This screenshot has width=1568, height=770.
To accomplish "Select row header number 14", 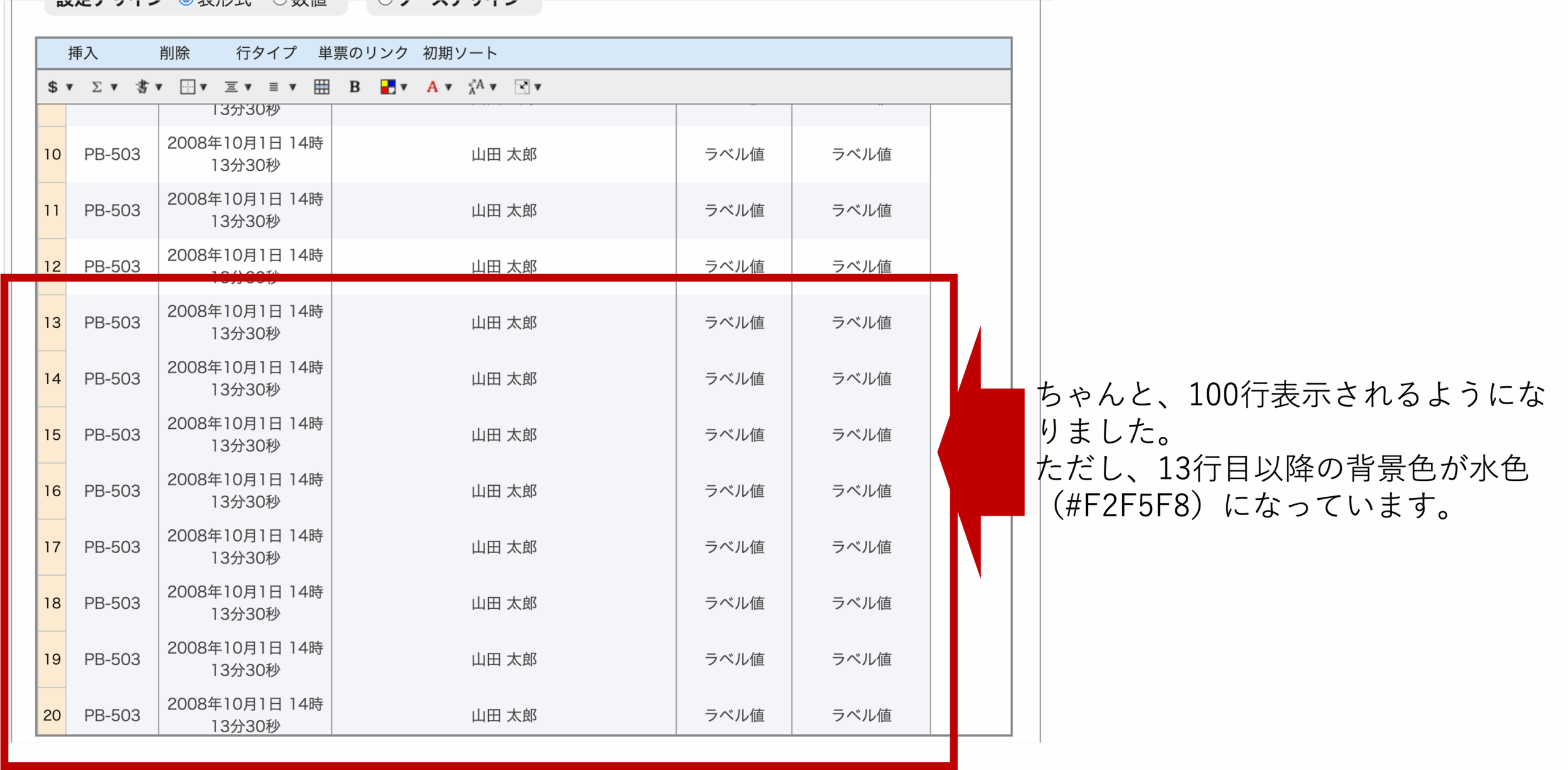I will click(52, 379).
